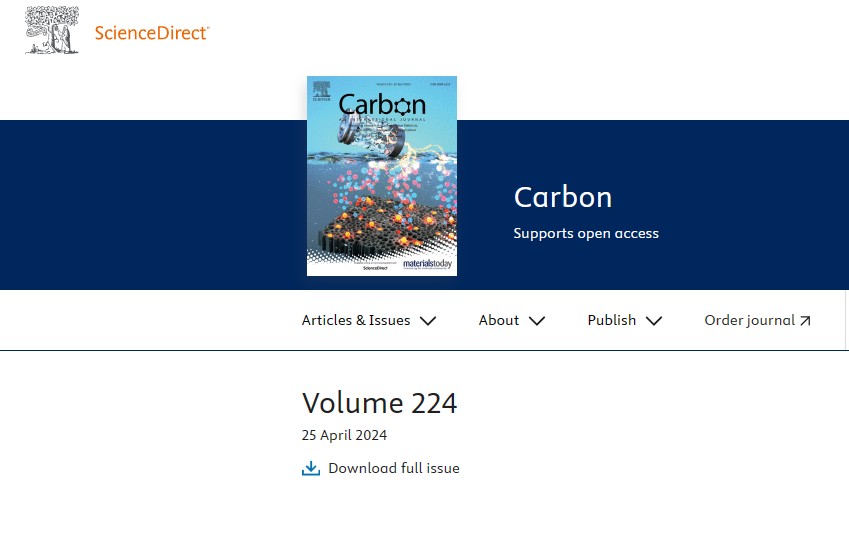Image resolution: width=849 pixels, height=542 pixels.
Task: Click the materialstoday logo on cover
Action: point(427,264)
